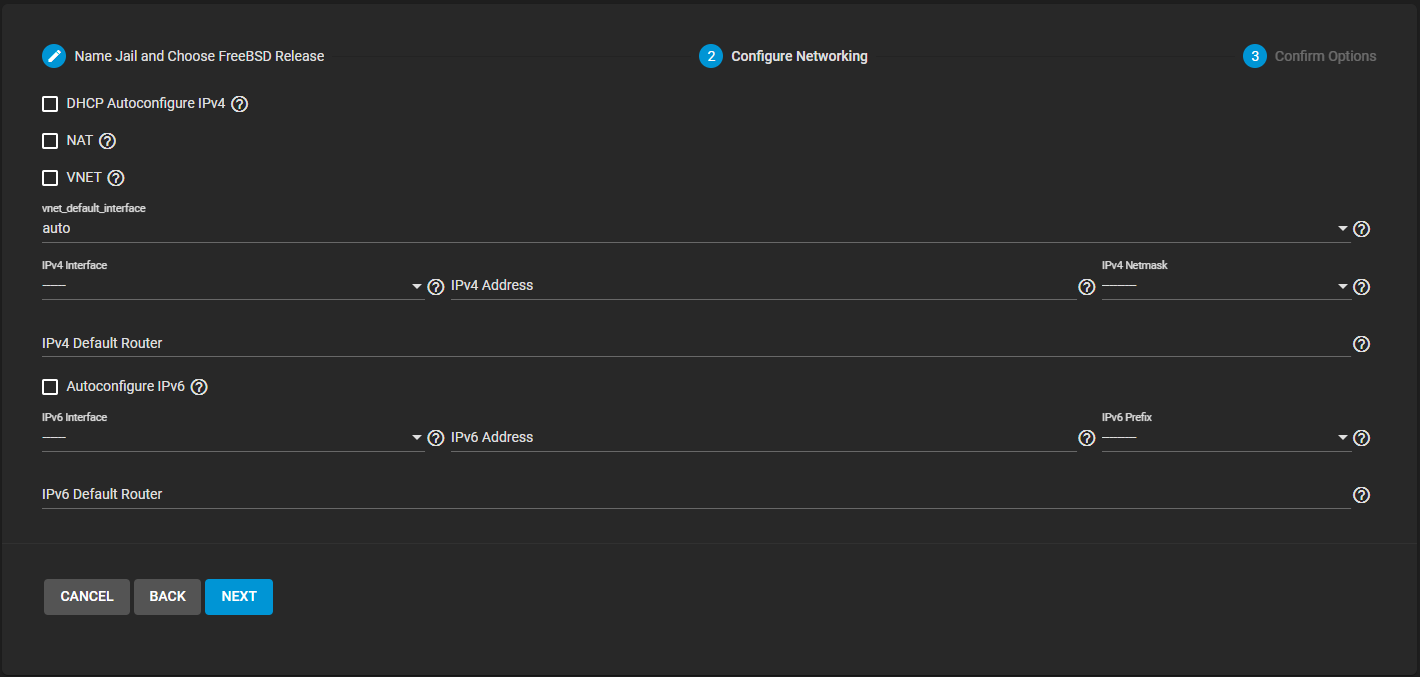Open the IPv6 Interface dropdown

tap(232, 438)
